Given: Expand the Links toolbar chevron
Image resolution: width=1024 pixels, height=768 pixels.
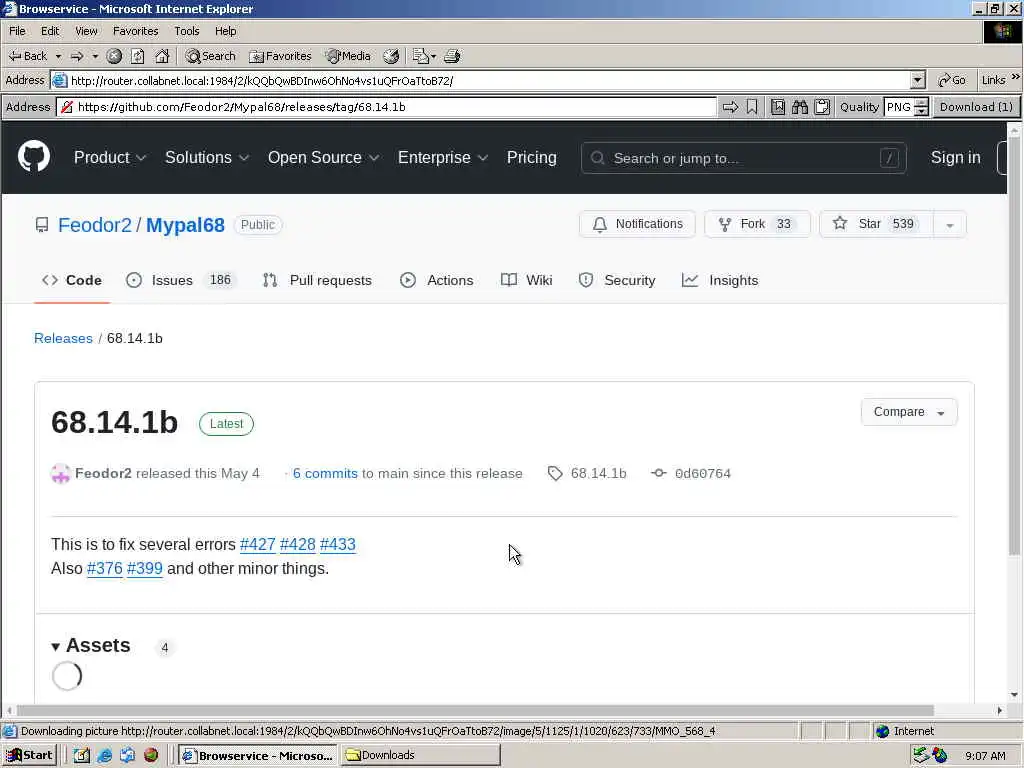Looking at the screenshot, I should (1016, 77).
